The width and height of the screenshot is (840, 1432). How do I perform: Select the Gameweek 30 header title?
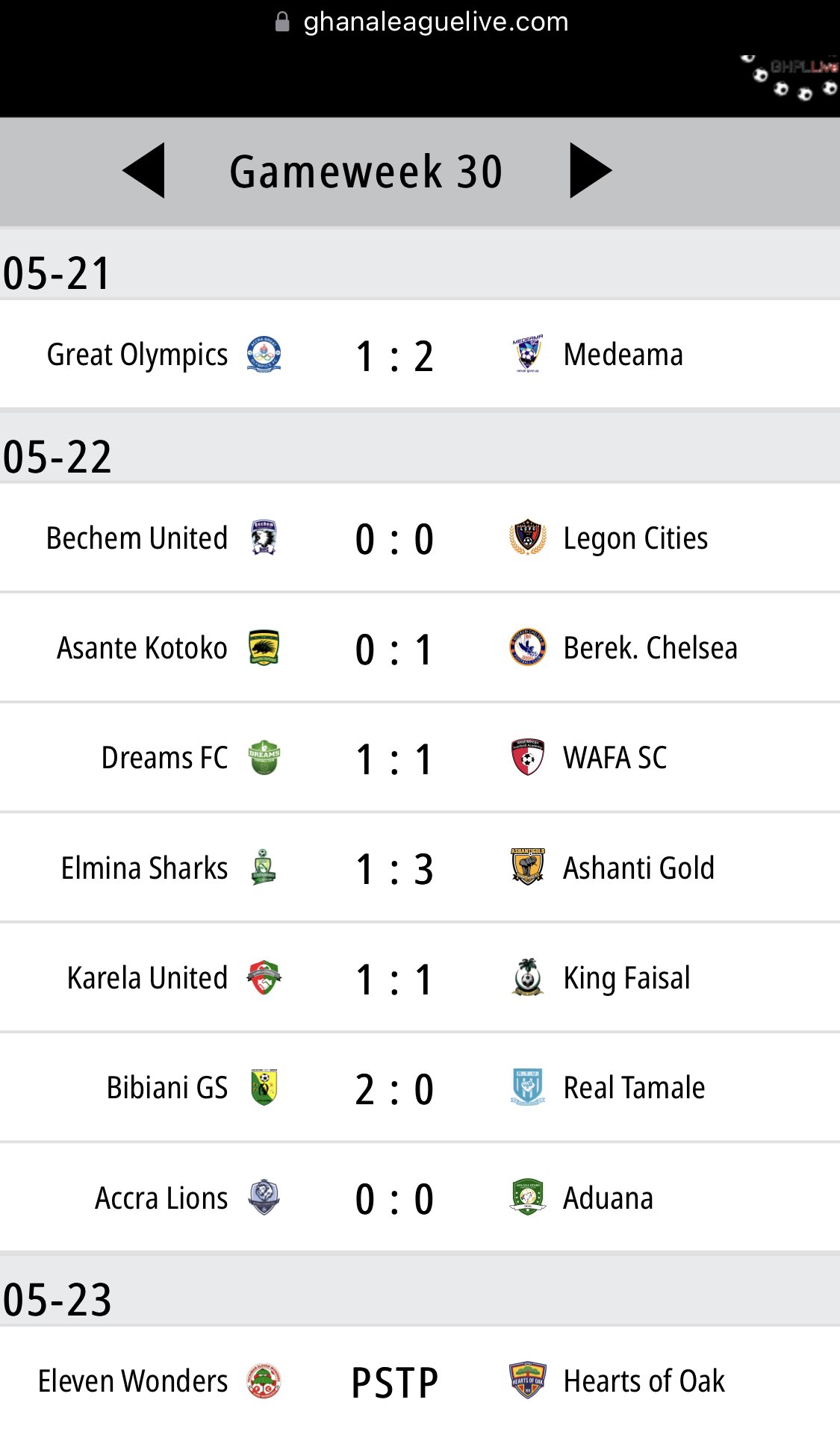[366, 172]
